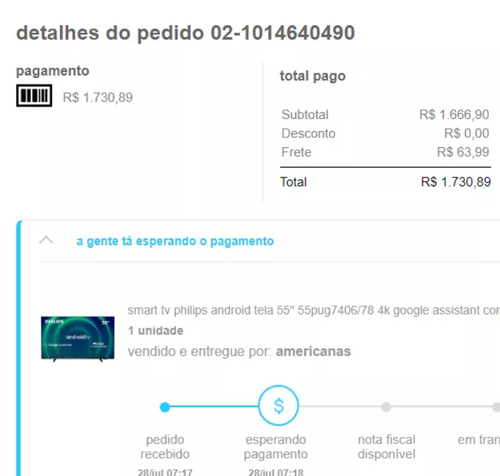The width and height of the screenshot is (500, 476).
Task: Click the dollar sign payment step icon
Action: (x=278, y=405)
